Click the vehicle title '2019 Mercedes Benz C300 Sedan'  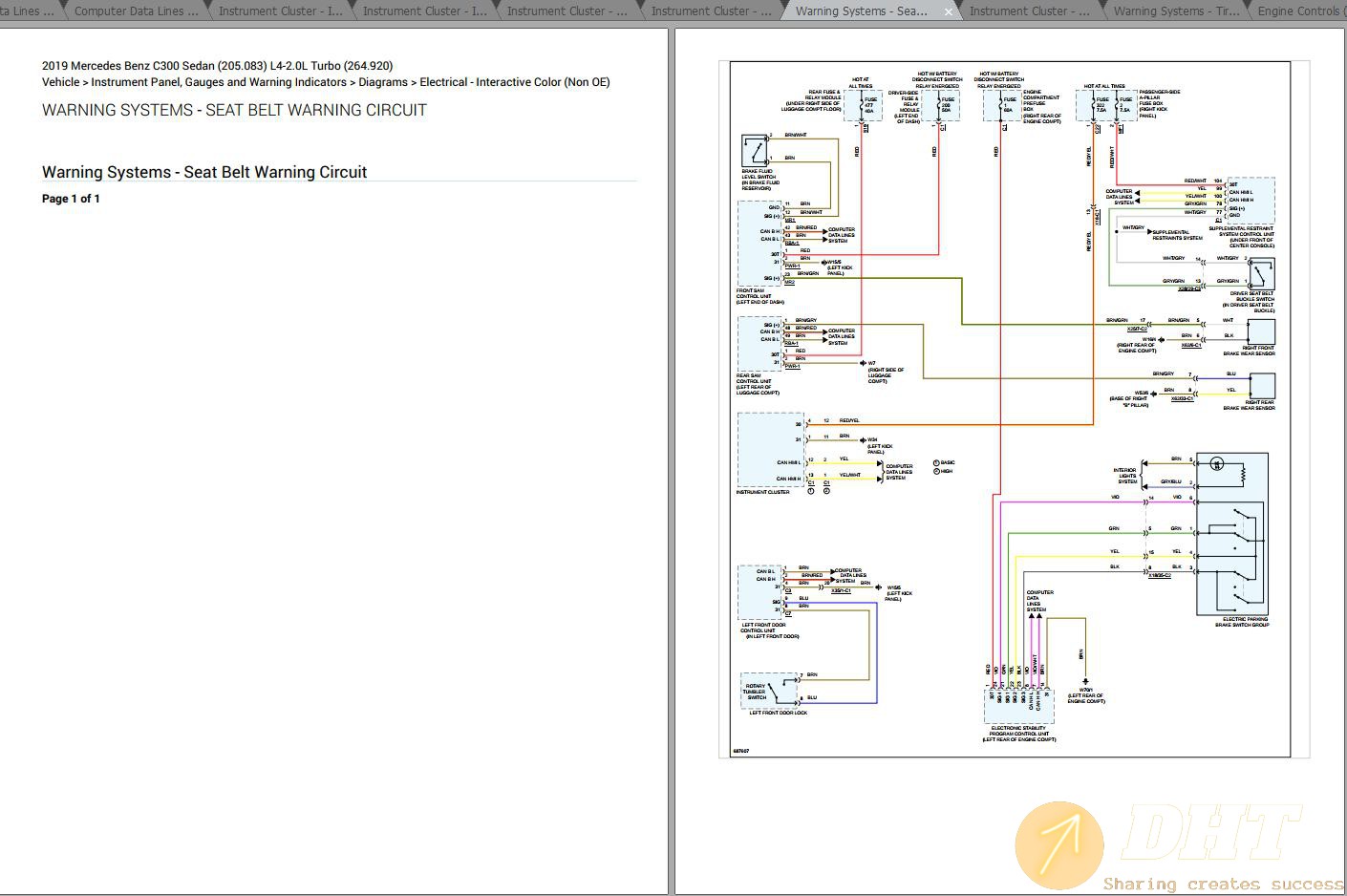pyautogui.click(x=127, y=66)
